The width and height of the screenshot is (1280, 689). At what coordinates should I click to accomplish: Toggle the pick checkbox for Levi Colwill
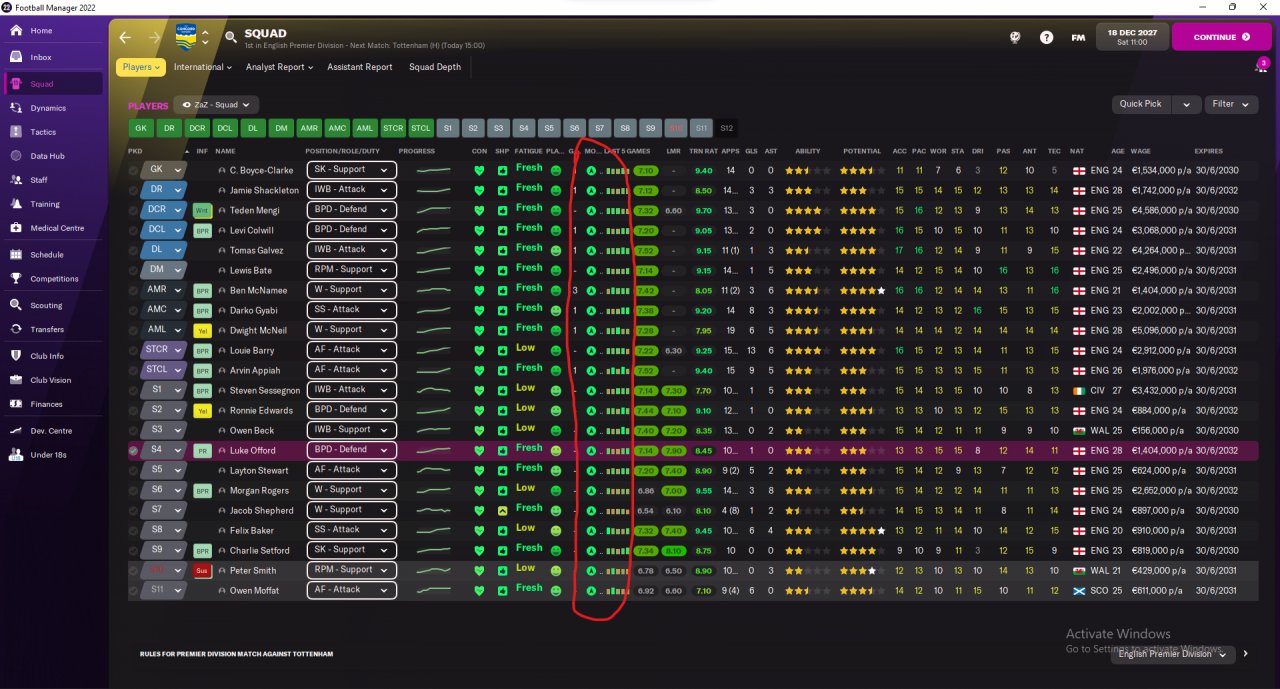pyautogui.click(x=134, y=230)
